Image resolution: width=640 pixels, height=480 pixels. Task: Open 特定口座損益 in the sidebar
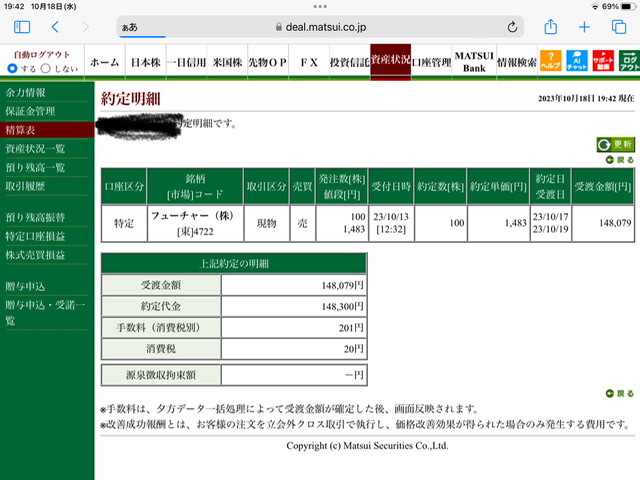[35, 236]
